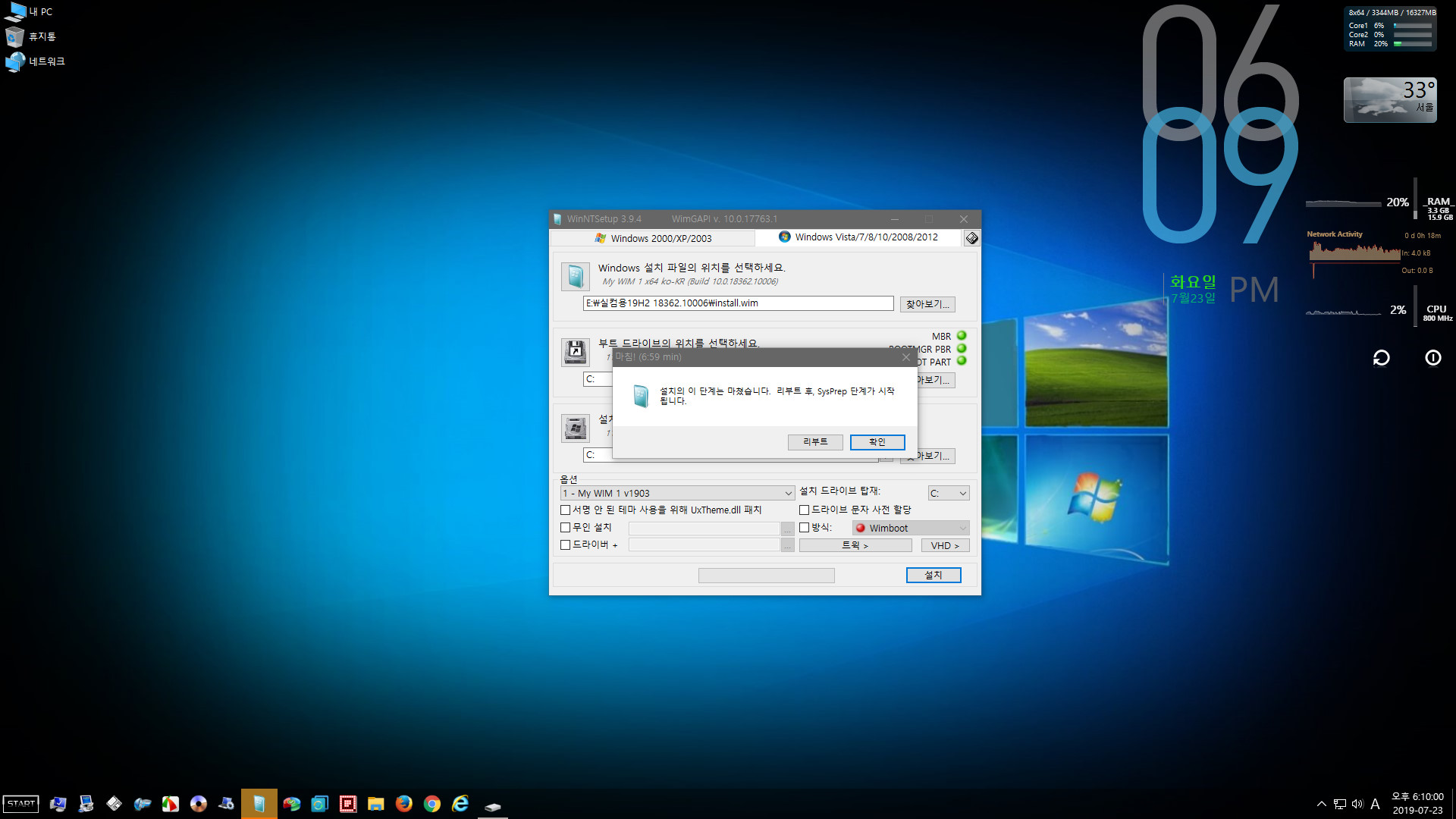Click the 설치 install button

click(x=934, y=576)
